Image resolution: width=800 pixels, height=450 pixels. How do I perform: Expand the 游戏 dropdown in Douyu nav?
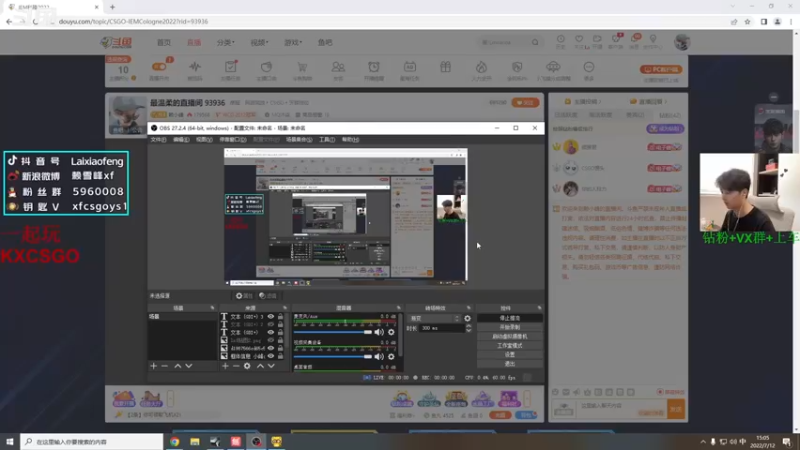point(293,42)
